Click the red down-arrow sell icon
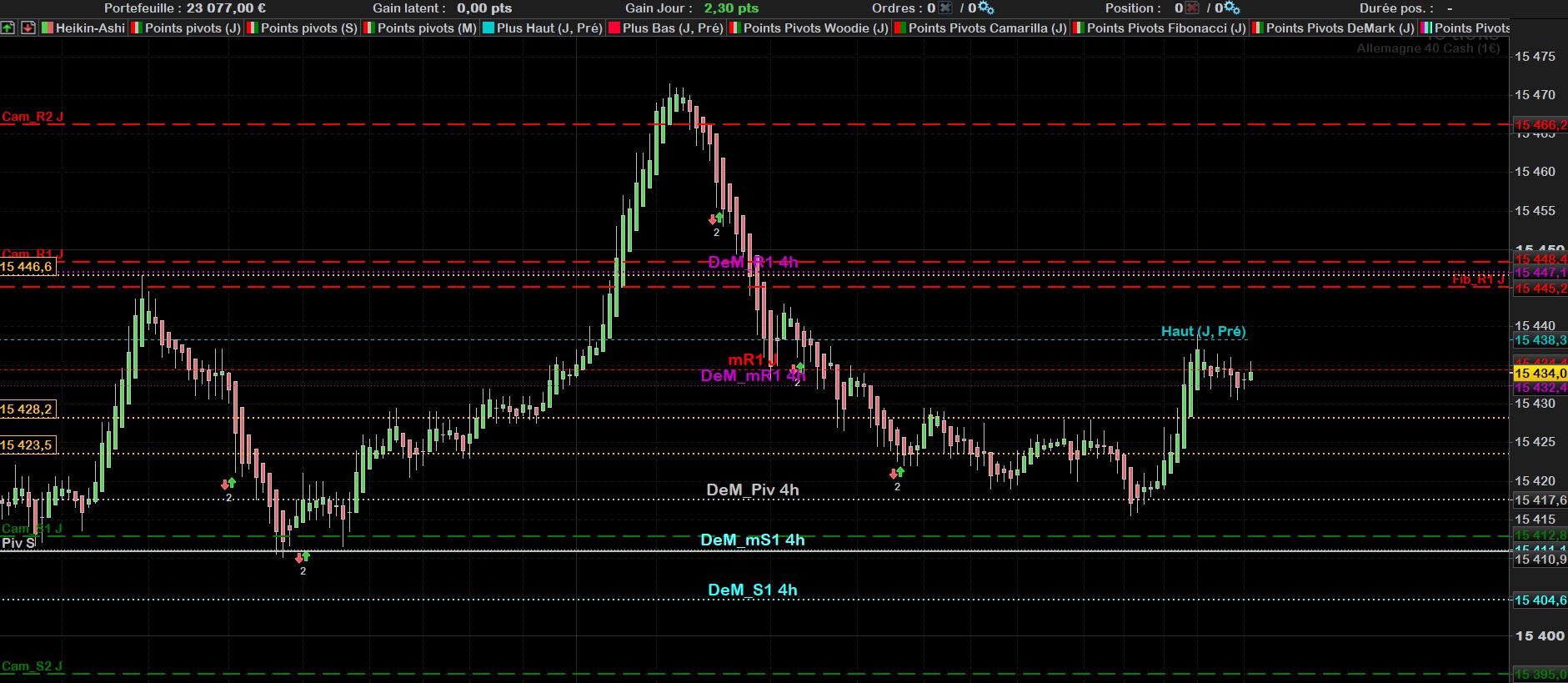Image resolution: width=1568 pixels, height=683 pixels. (28, 28)
